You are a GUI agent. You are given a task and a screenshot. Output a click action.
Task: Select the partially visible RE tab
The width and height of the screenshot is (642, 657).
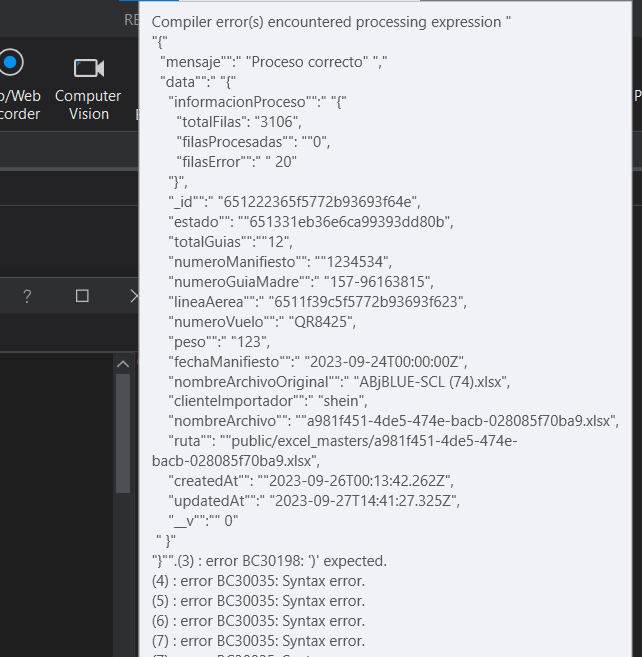(x=131, y=19)
